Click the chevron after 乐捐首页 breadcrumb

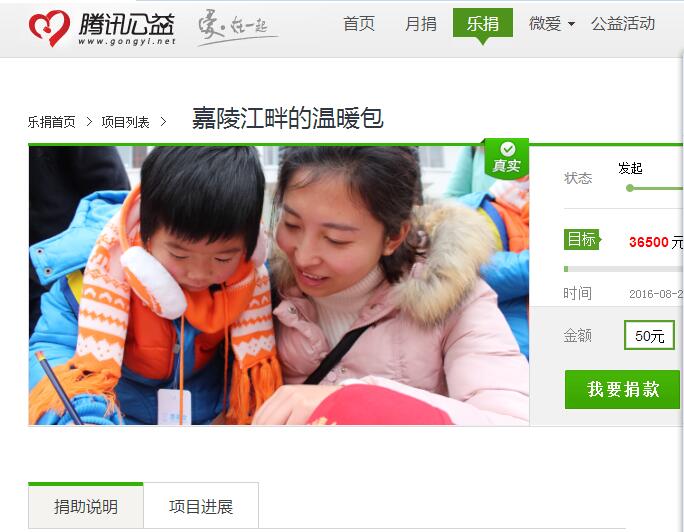(x=89, y=122)
